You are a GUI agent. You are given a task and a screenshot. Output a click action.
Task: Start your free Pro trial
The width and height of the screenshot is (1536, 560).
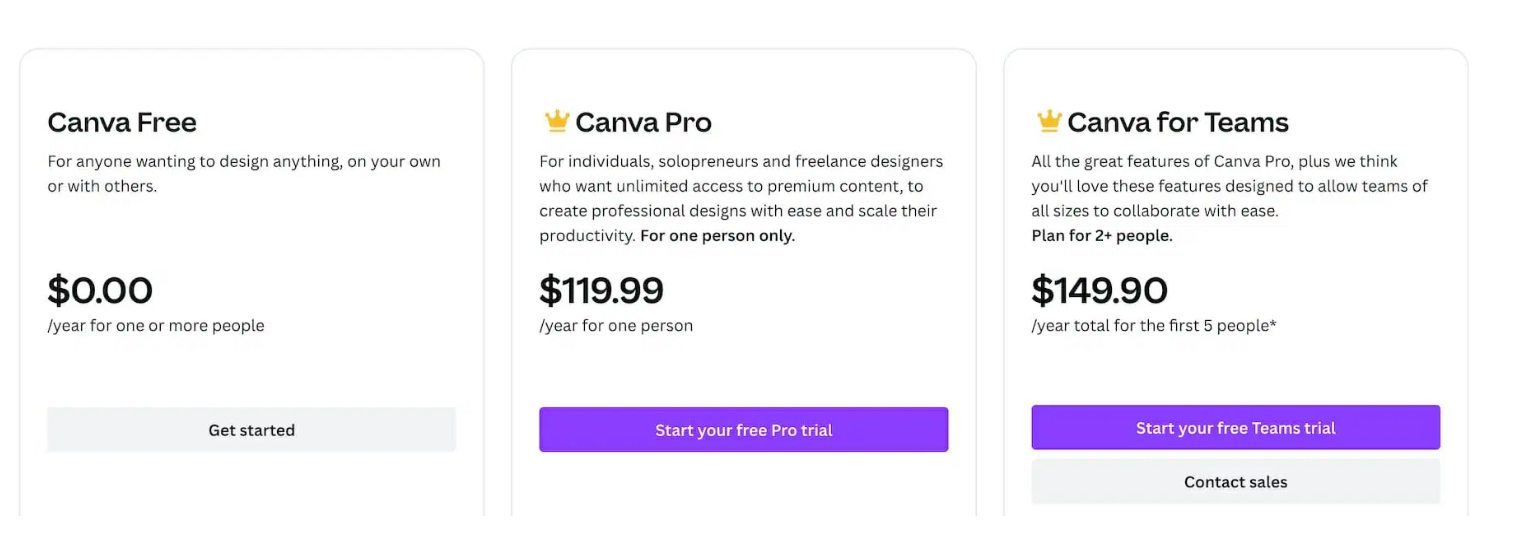click(743, 430)
